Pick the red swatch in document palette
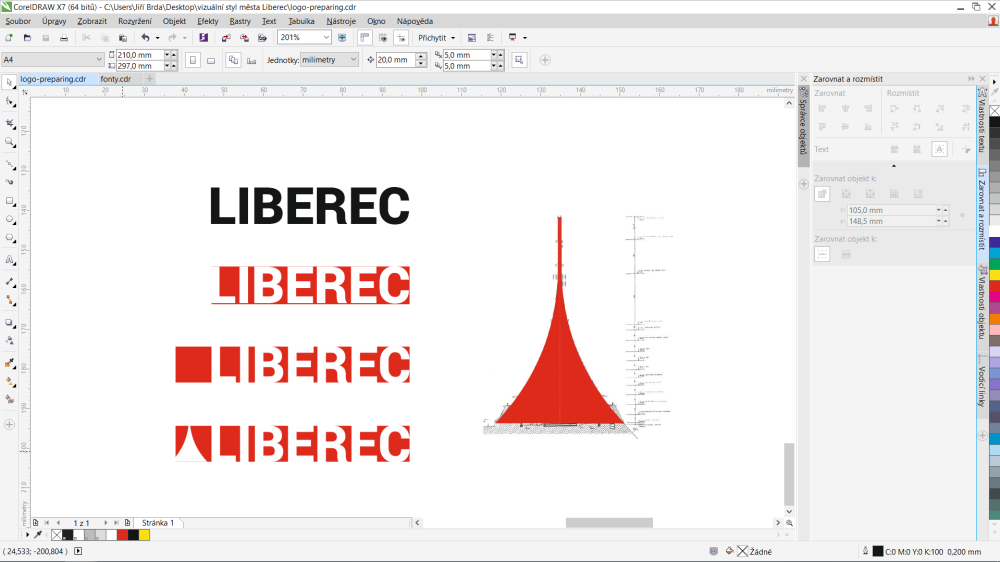 coord(122,535)
